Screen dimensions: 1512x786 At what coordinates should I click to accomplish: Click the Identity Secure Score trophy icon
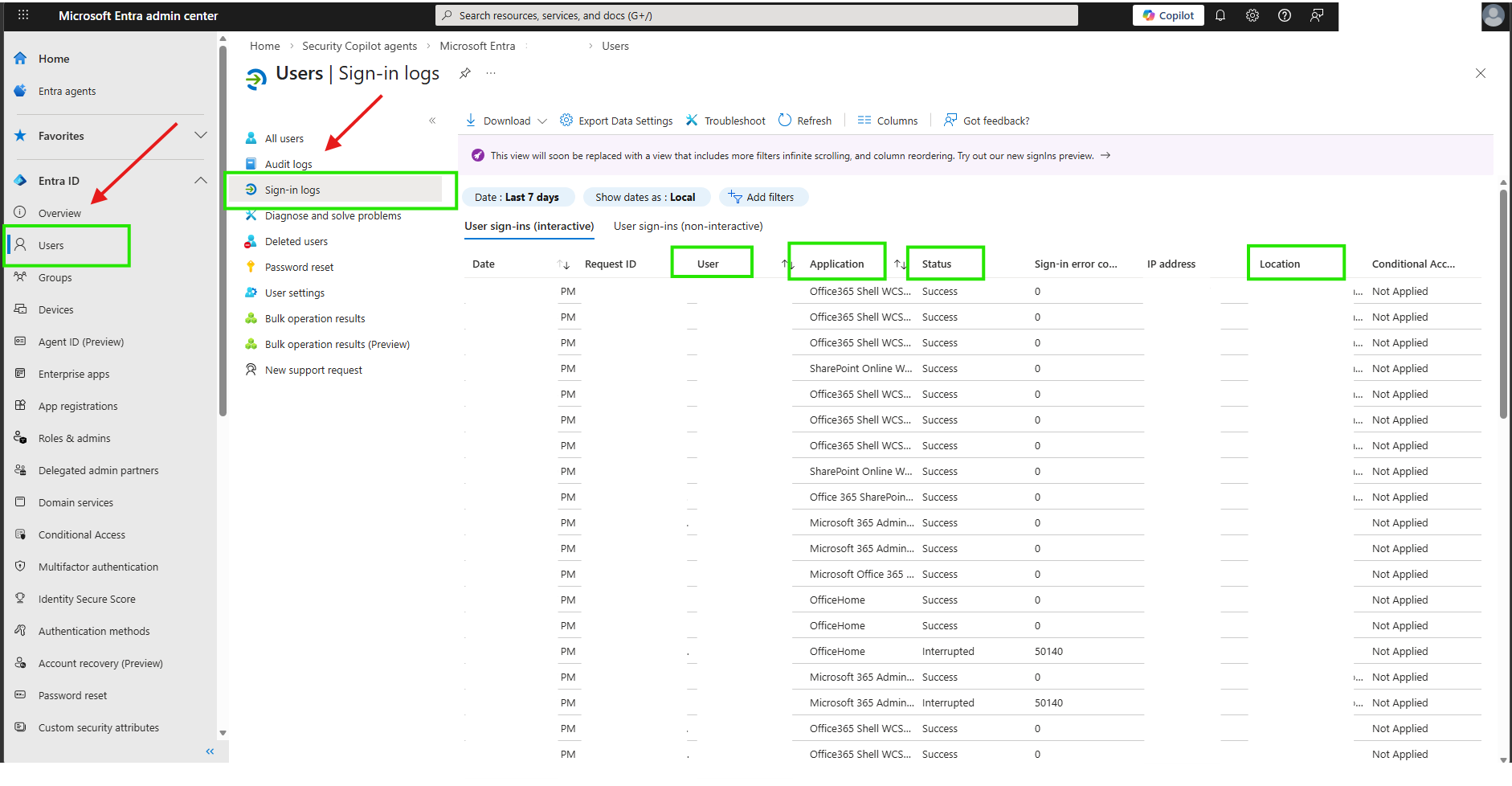pos(21,599)
